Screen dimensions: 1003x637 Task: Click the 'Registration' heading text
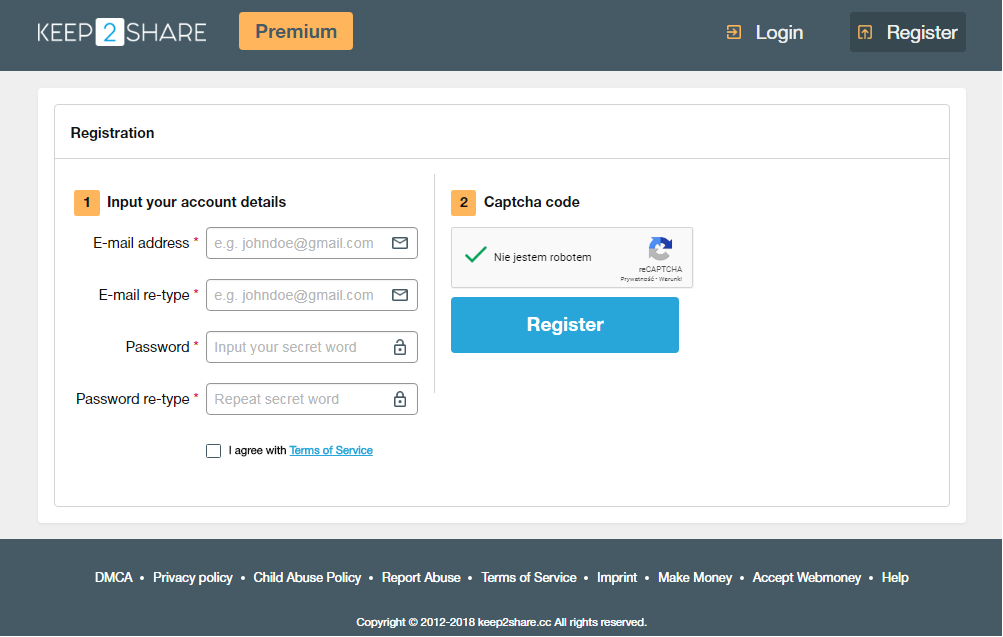coord(112,133)
